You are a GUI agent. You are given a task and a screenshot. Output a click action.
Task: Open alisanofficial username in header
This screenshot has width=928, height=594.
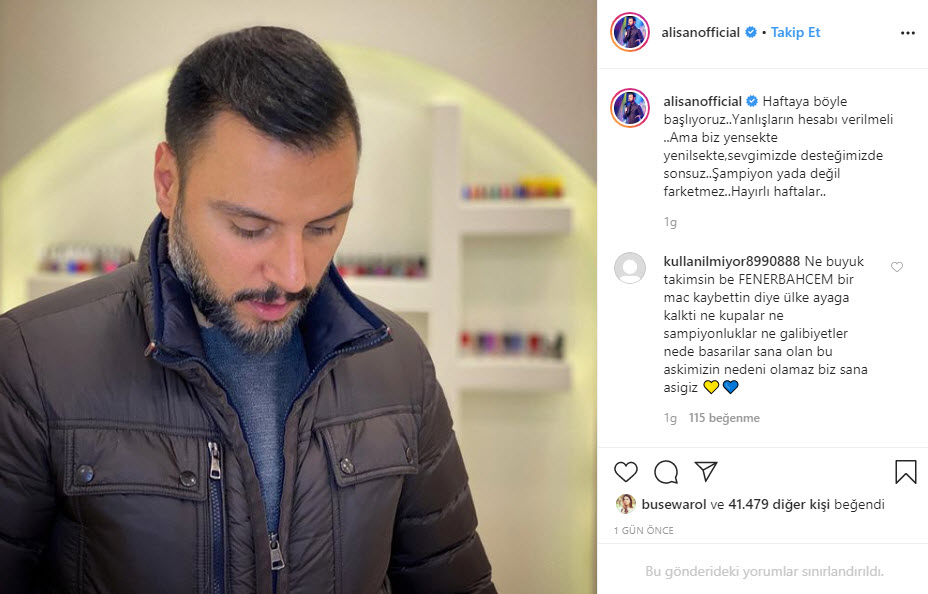[700, 33]
